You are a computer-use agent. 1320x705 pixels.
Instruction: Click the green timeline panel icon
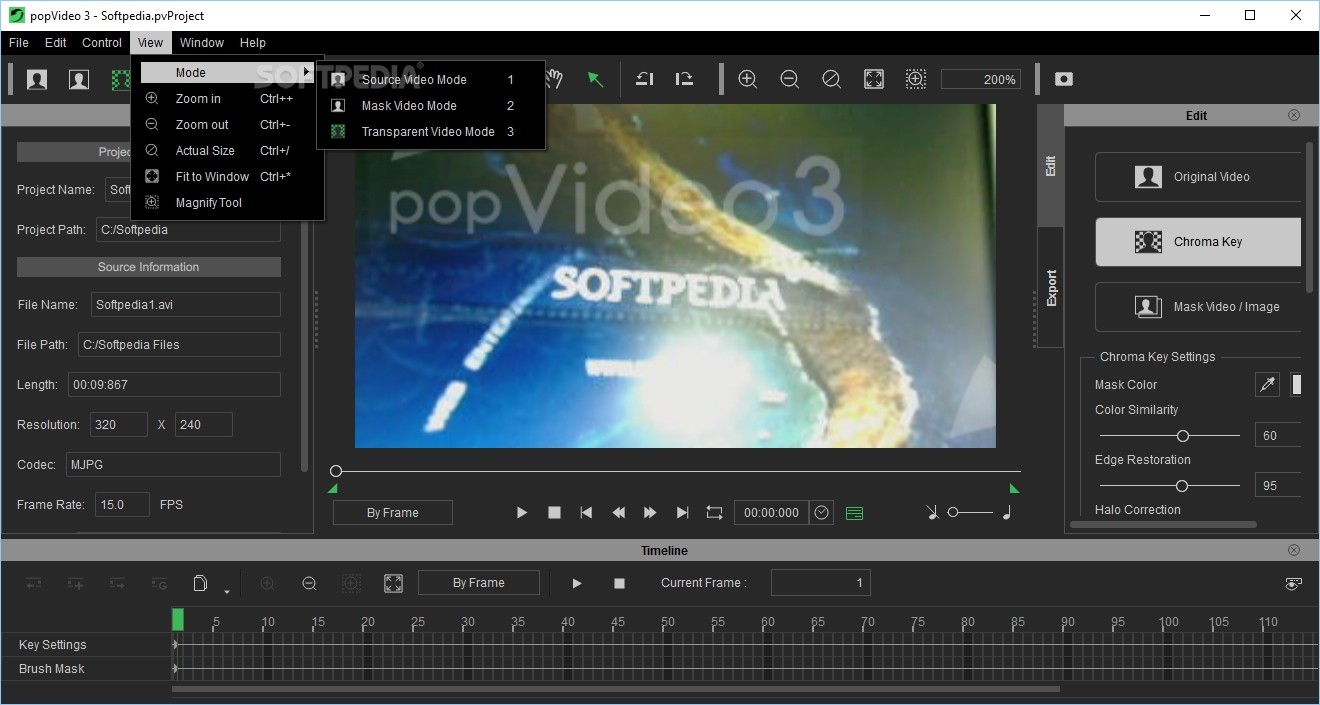pyautogui.click(x=854, y=513)
